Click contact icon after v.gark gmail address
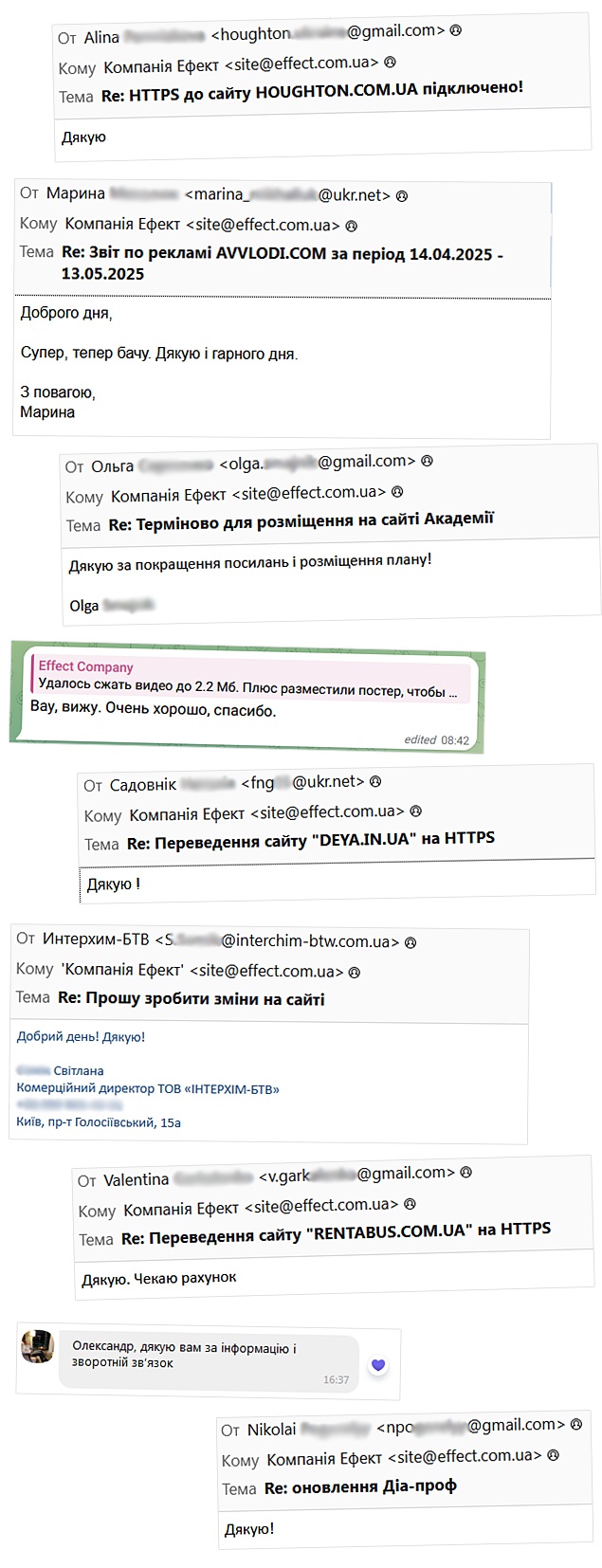602x1568 pixels. point(465,1173)
